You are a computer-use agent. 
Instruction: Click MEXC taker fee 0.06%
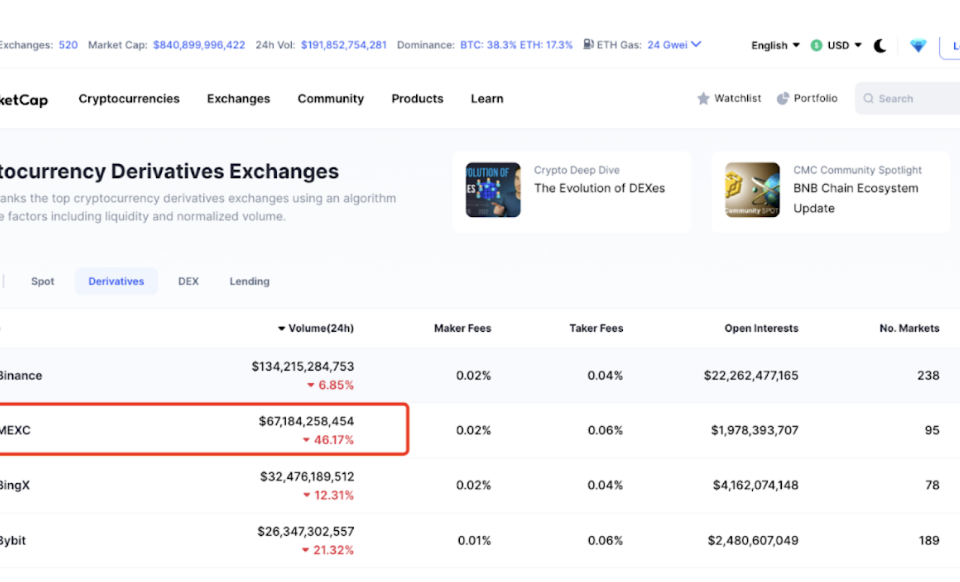(605, 430)
